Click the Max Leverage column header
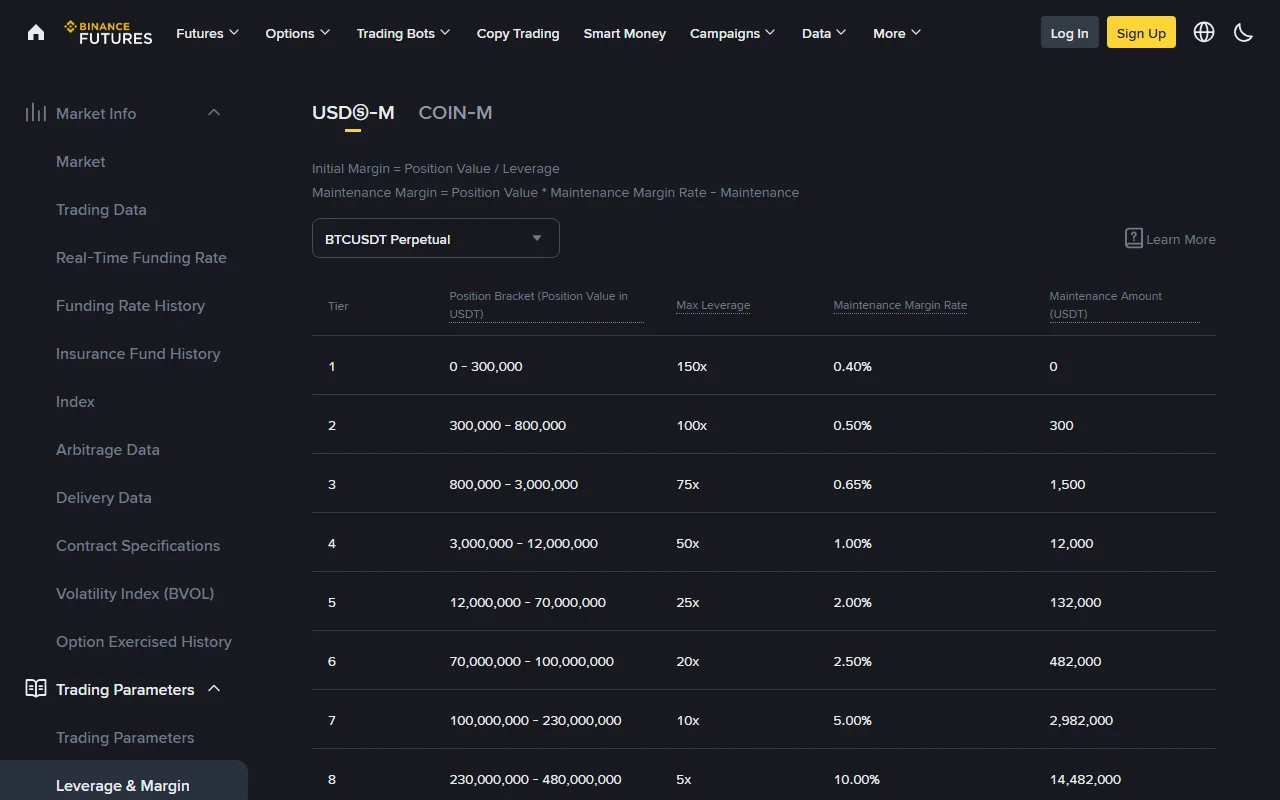Image resolution: width=1280 pixels, height=800 pixels. click(x=713, y=305)
